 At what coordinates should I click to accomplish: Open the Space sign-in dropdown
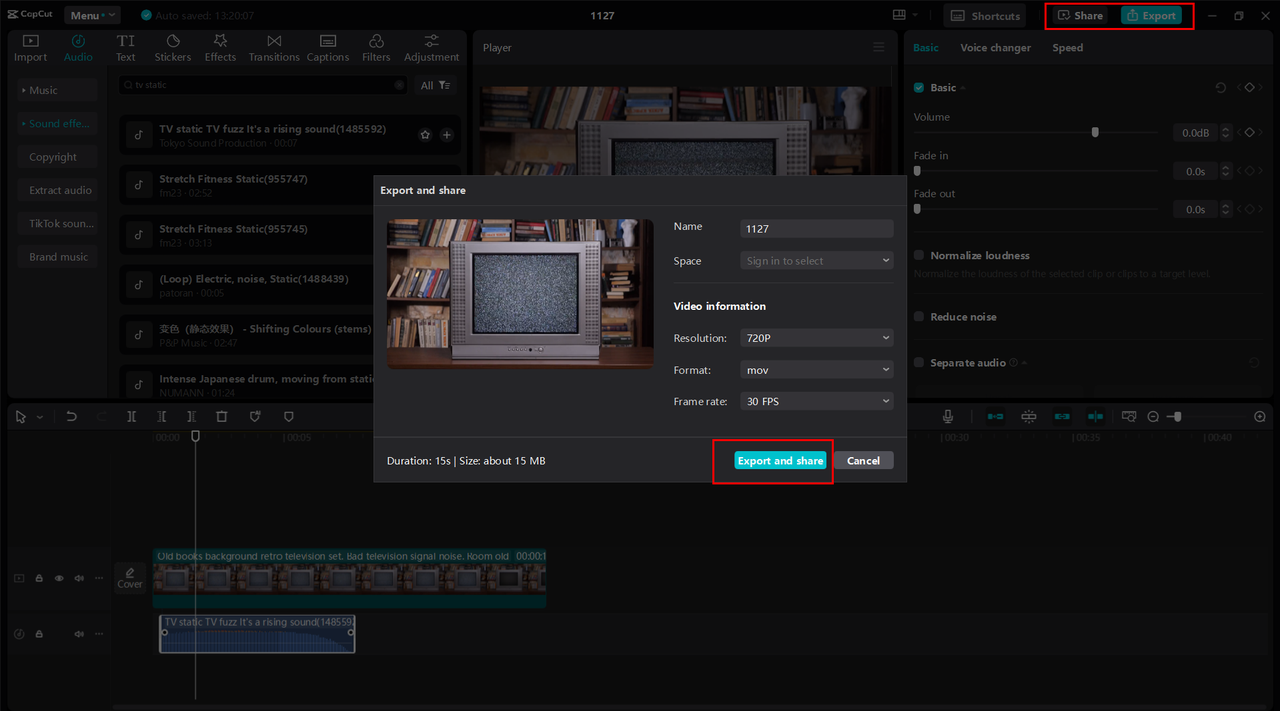pyautogui.click(x=817, y=261)
